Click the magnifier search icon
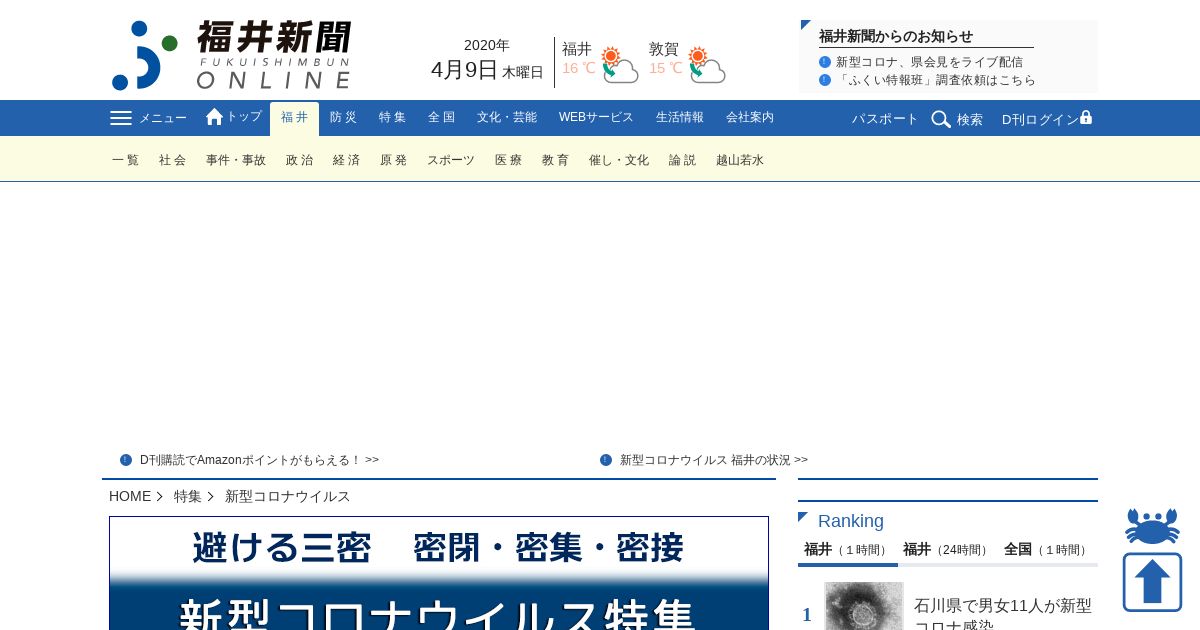Viewport: 1200px width, 630px height. [941, 119]
